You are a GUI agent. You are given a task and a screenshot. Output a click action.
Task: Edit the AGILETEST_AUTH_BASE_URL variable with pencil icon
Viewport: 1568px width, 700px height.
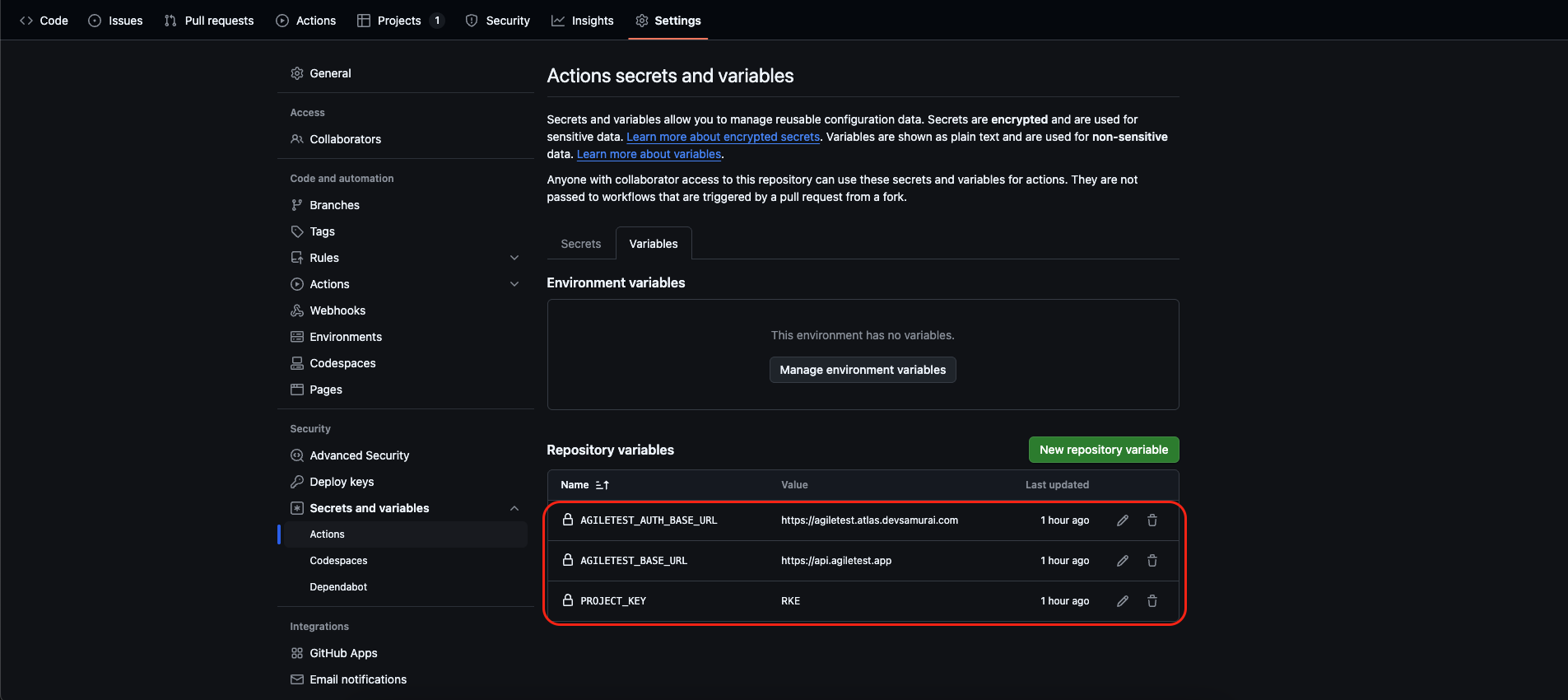pos(1122,520)
